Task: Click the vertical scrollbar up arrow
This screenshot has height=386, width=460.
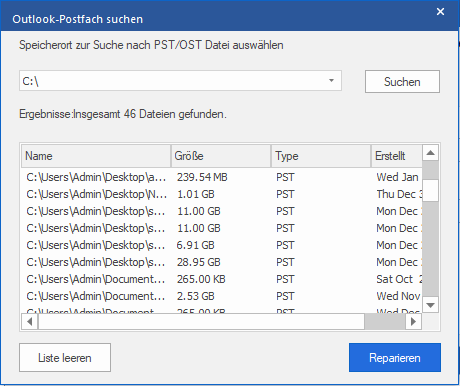Action: pos(431,153)
